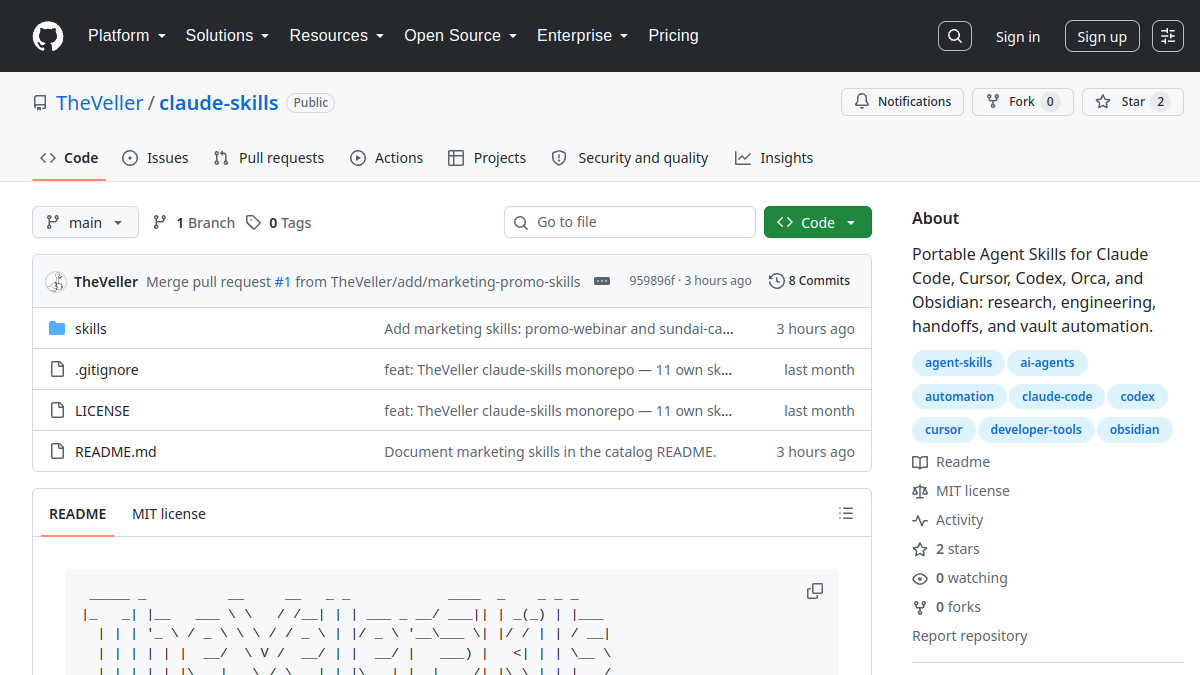Click the book icon next to Readme
The image size is (1200, 675).
[920, 462]
